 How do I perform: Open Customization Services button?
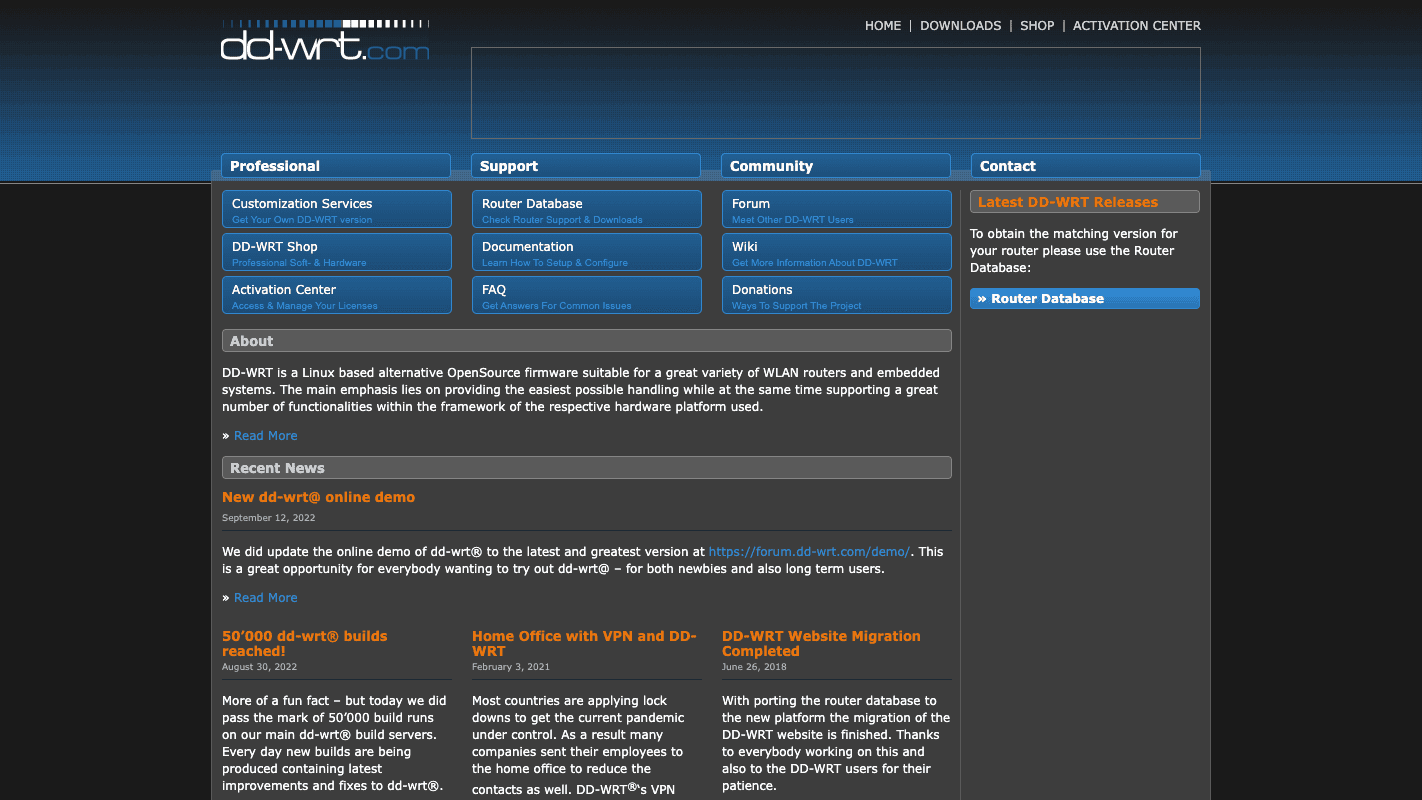coord(337,209)
